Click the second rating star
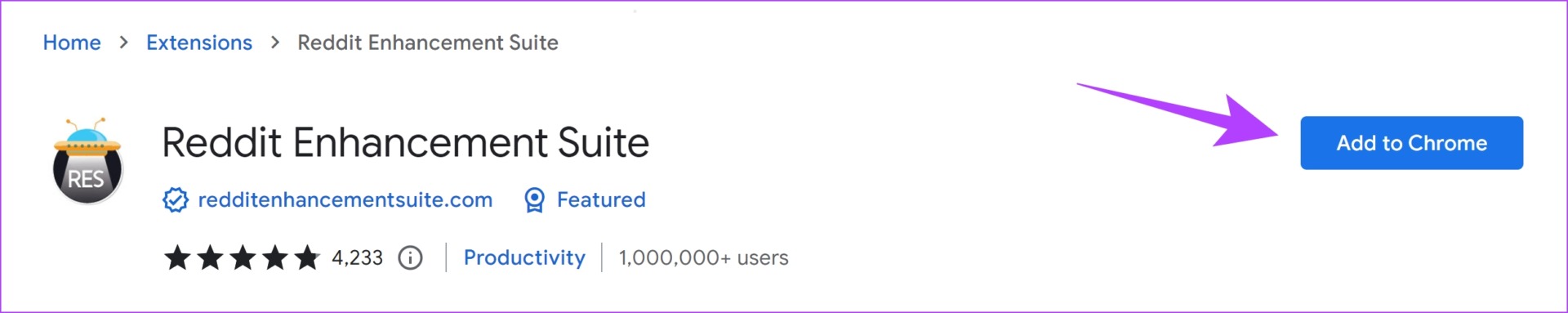 [210, 257]
